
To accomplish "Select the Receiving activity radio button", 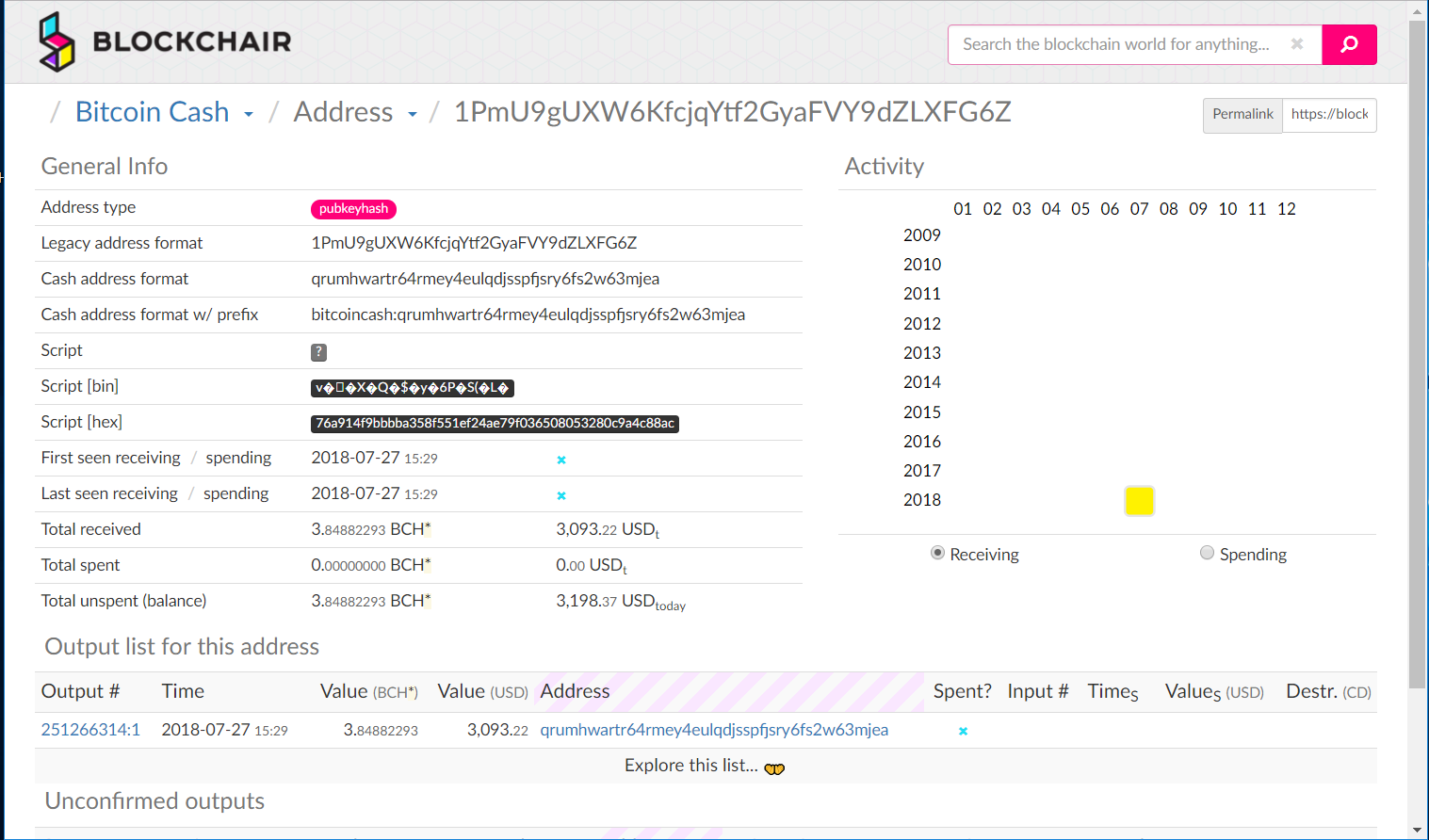I will pyautogui.click(x=937, y=553).
